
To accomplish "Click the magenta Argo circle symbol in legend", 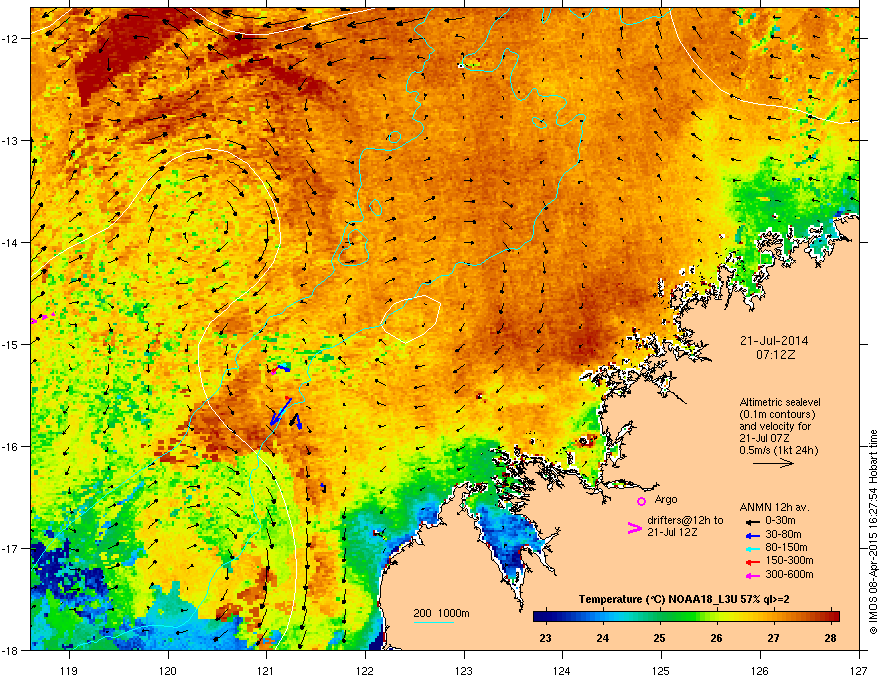I will coord(641,501).
